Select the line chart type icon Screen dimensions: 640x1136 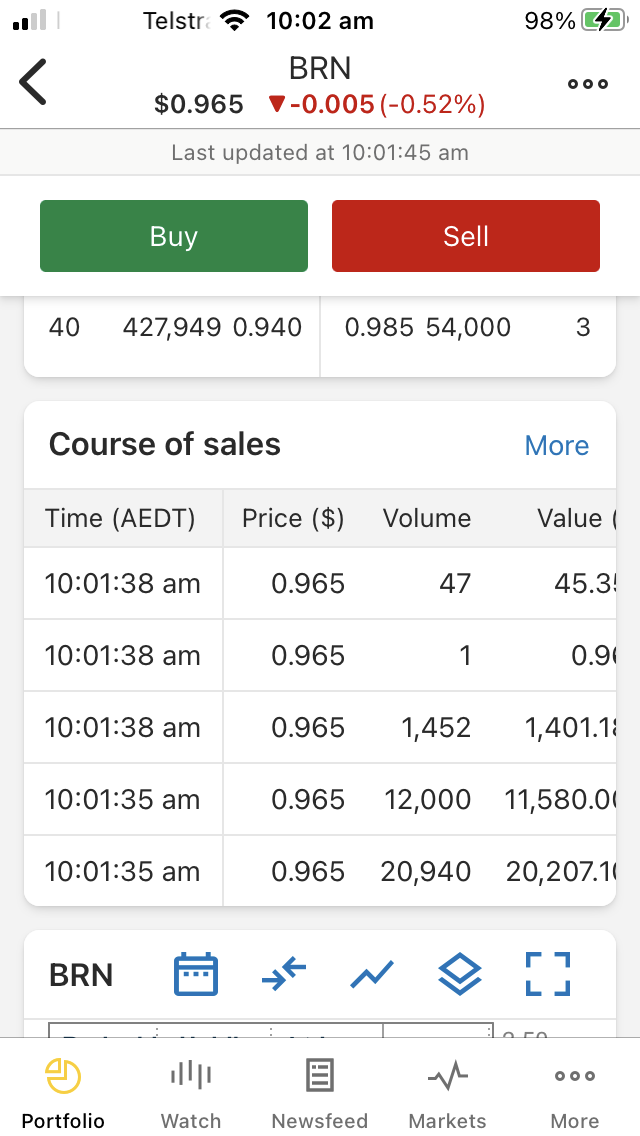(372, 974)
